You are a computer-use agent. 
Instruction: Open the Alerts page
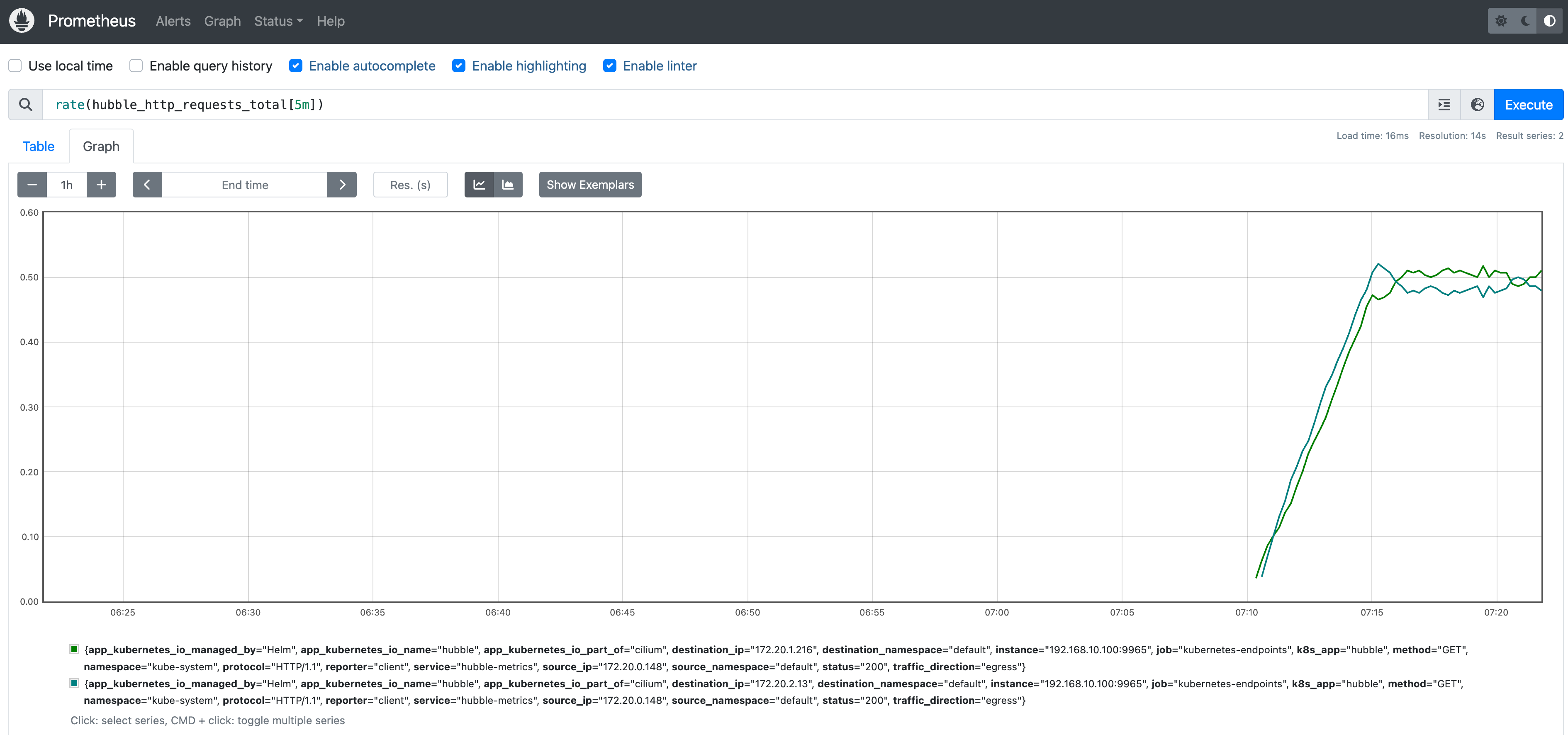[173, 21]
